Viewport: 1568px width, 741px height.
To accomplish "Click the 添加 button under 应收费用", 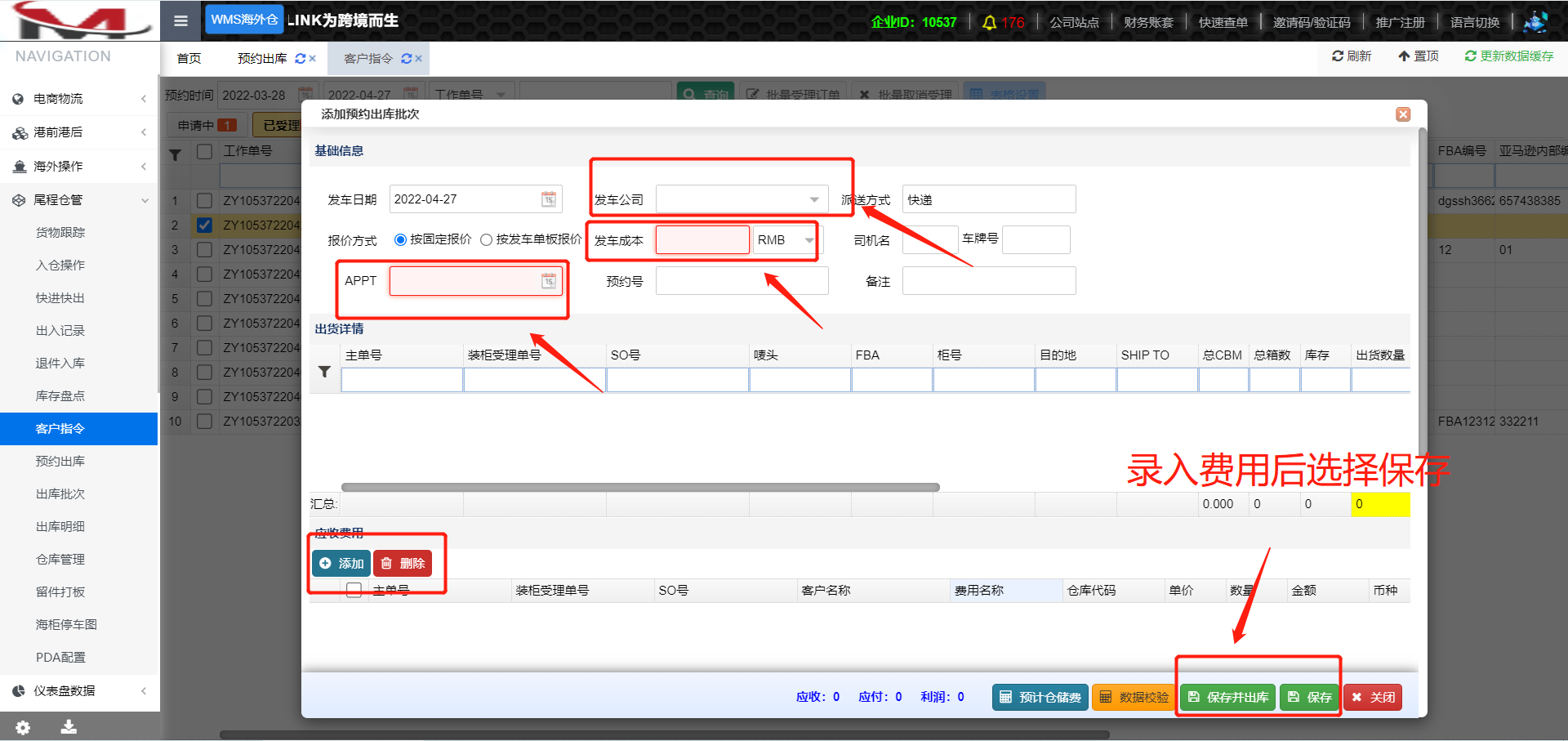I will tap(341, 564).
